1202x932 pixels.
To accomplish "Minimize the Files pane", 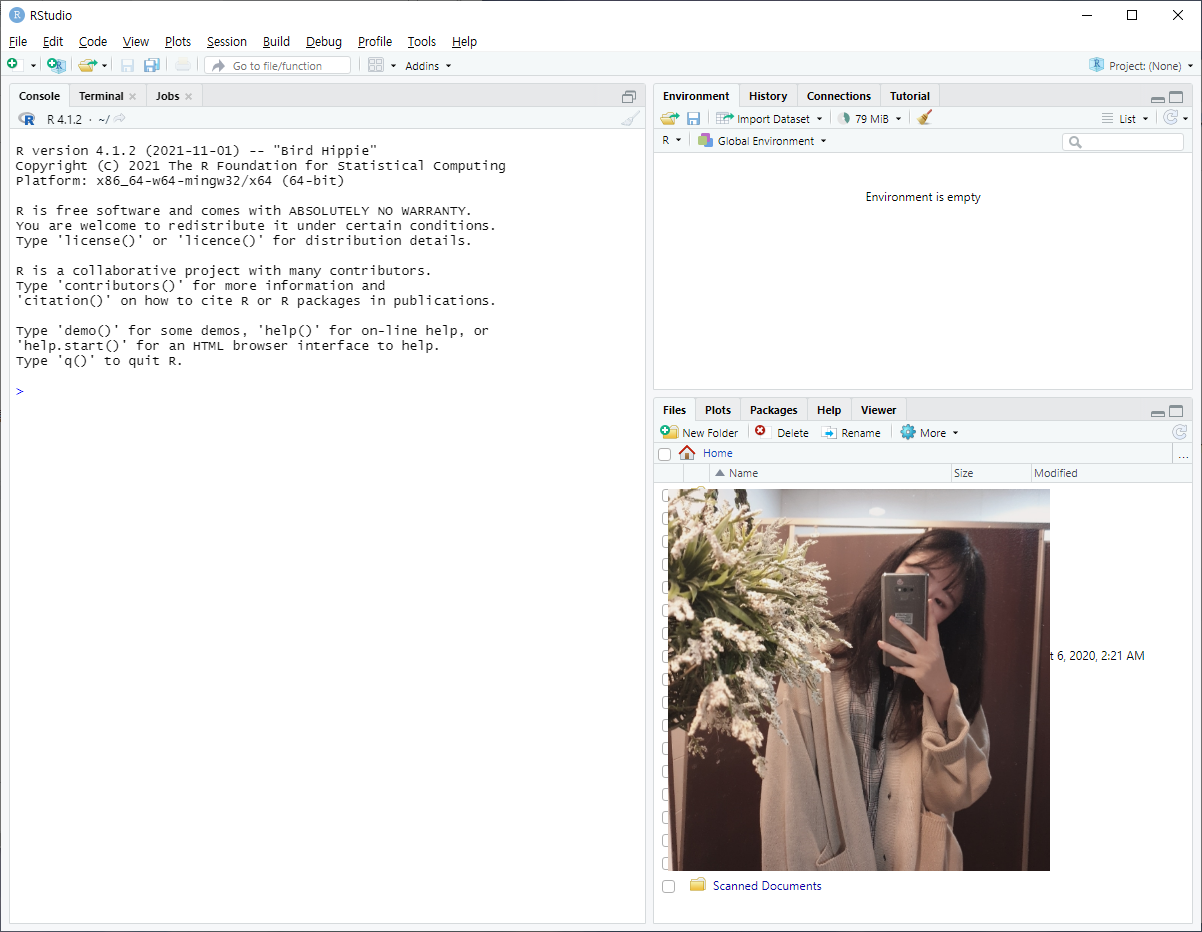I will click(1158, 412).
